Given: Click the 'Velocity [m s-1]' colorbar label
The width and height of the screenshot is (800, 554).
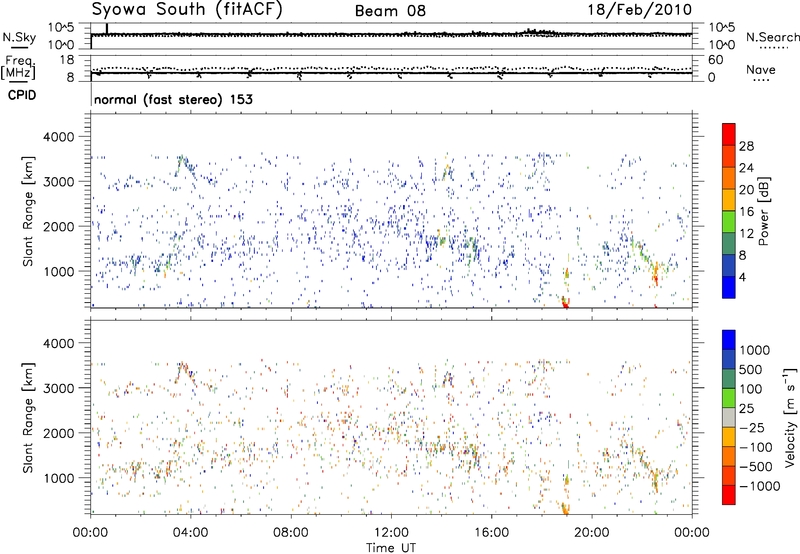Looking at the screenshot, I should [x=790, y=417].
